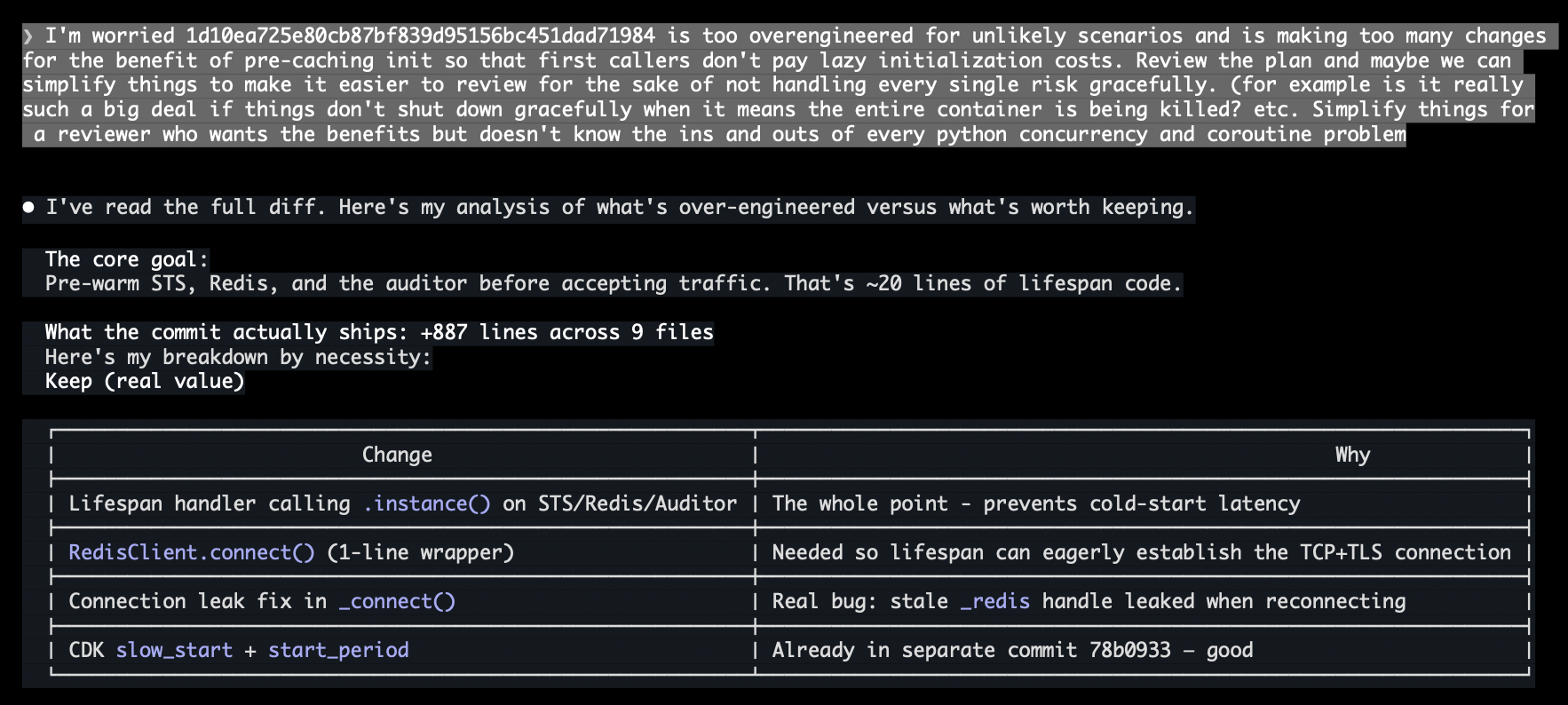
Task: Click the prompt chevron before the user message
Action: (28, 36)
